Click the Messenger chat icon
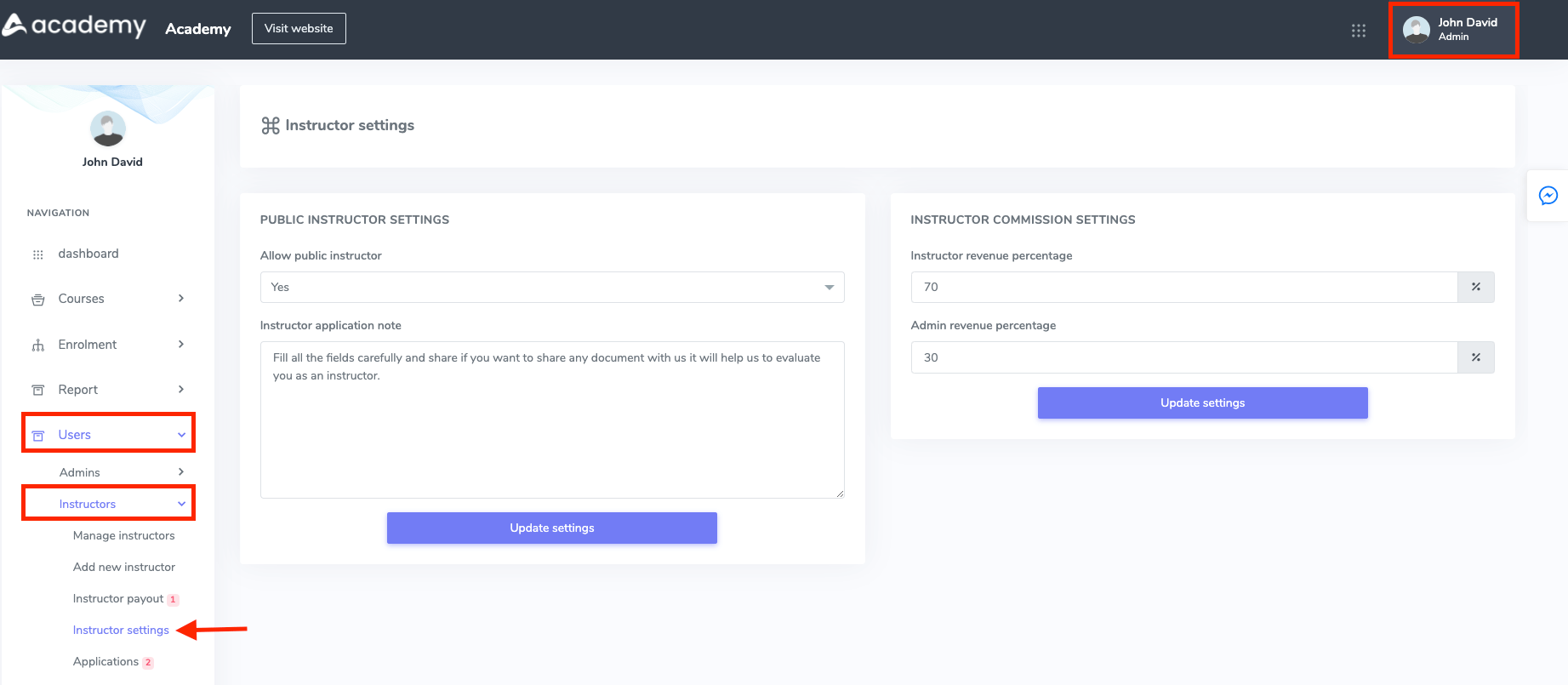The height and width of the screenshot is (685, 1568). point(1548,196)
